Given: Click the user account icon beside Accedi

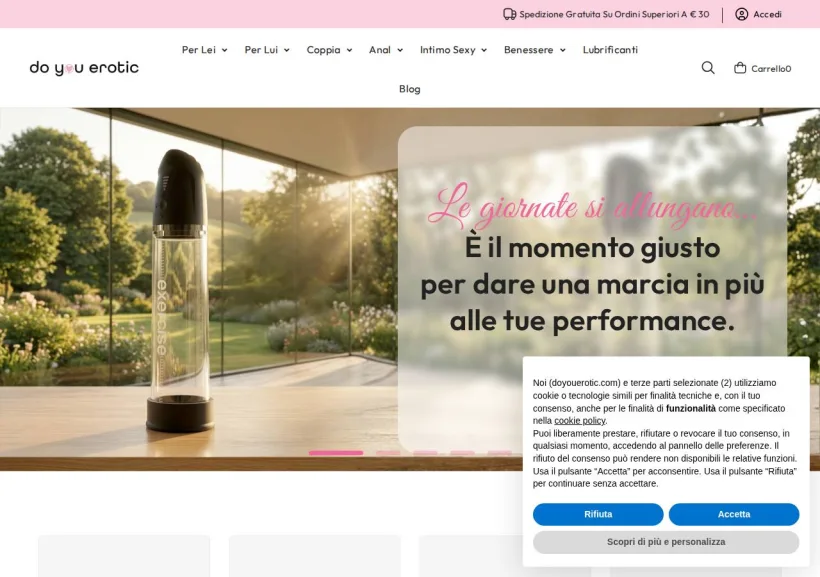Looking at the screenshot, I should tap(741, 14).
